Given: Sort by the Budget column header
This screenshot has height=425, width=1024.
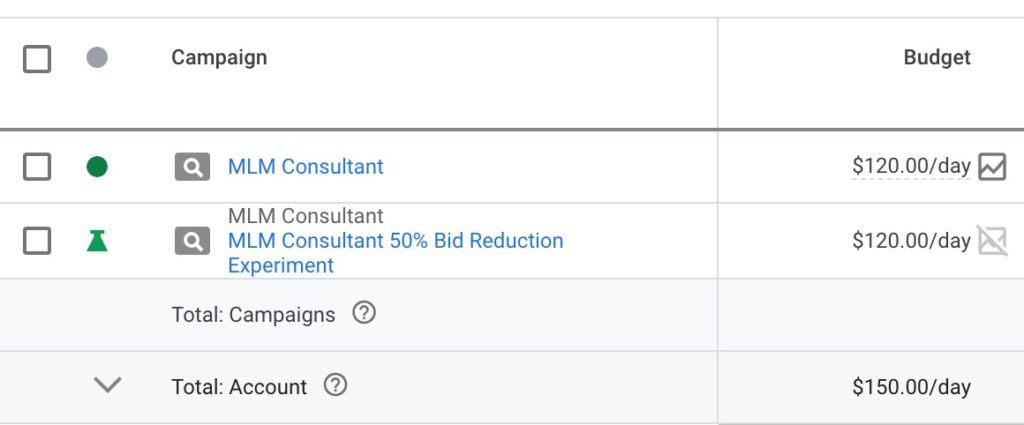Looking at the screenshot, I should [x=937, y=57].
